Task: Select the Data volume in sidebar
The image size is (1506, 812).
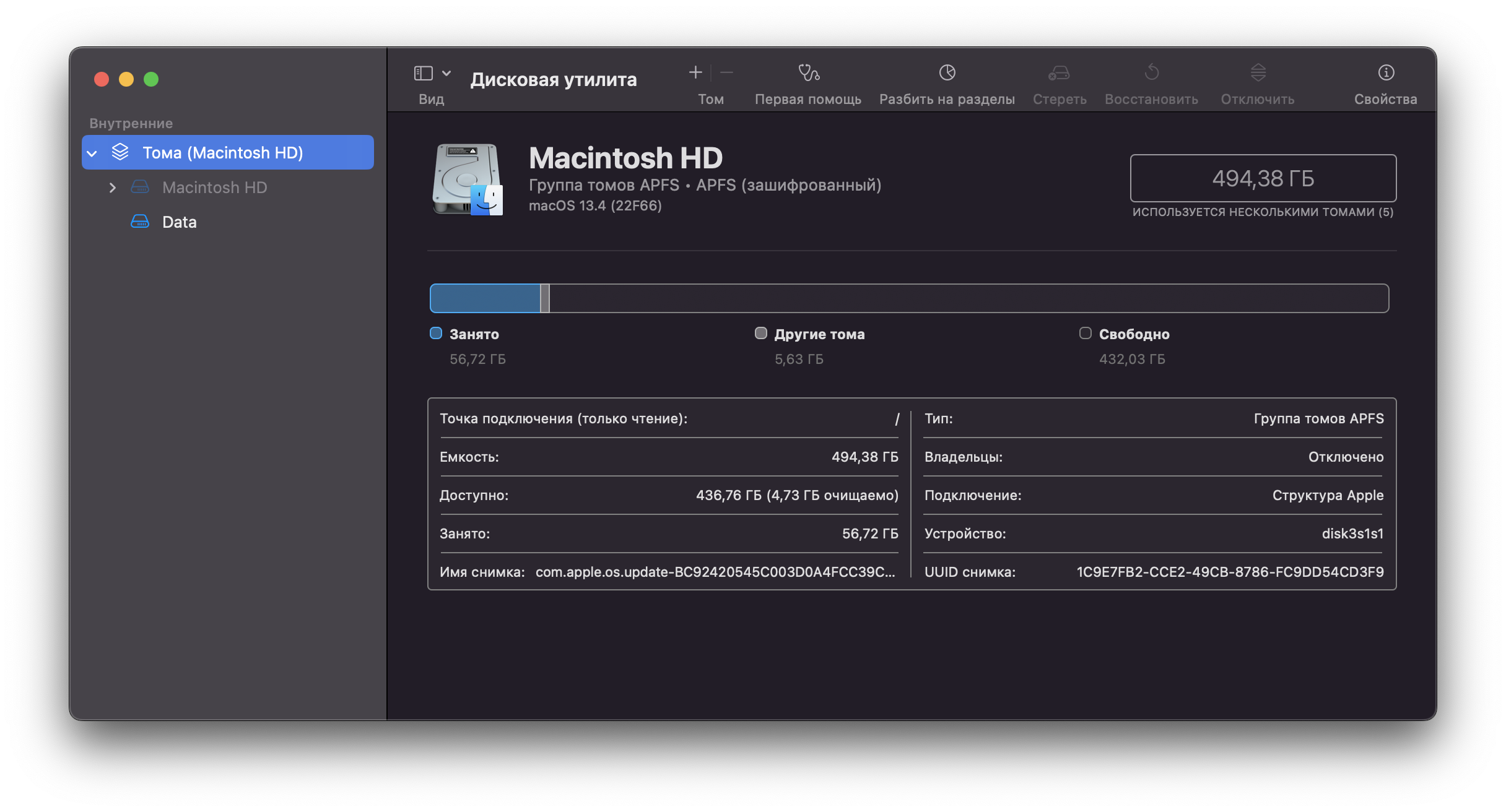Action: point(179,222)
